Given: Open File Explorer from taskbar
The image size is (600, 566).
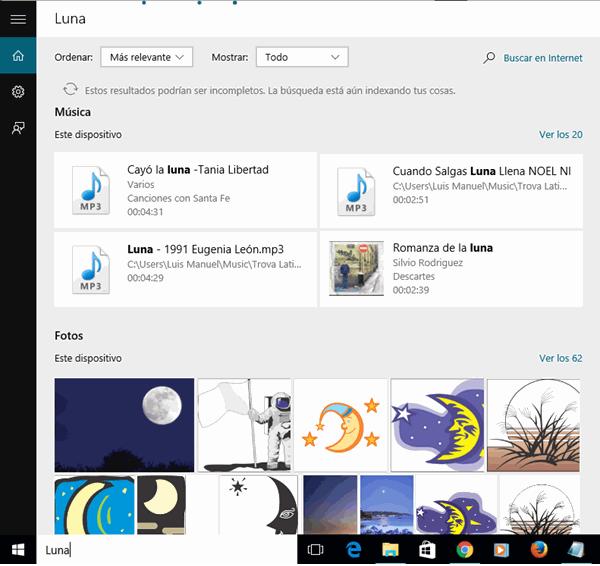Looking at the screenshot, I should click(390, 549).
